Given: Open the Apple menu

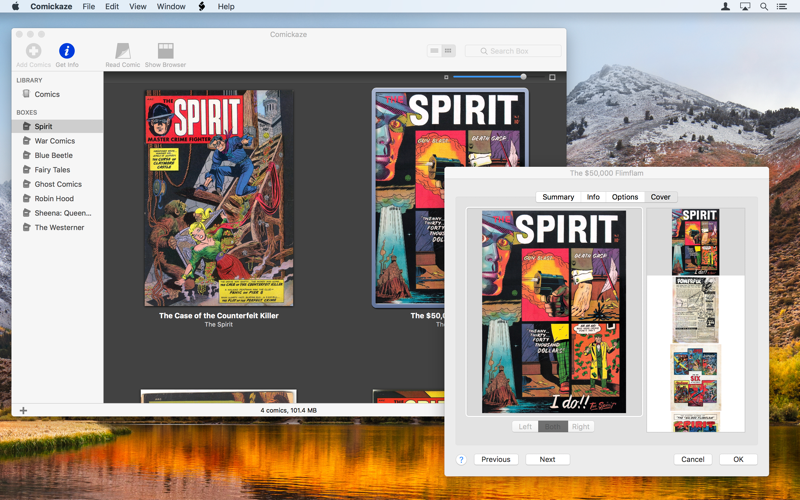Looking at the screenshot, I should pyautogui.click(x=16, y=6).
